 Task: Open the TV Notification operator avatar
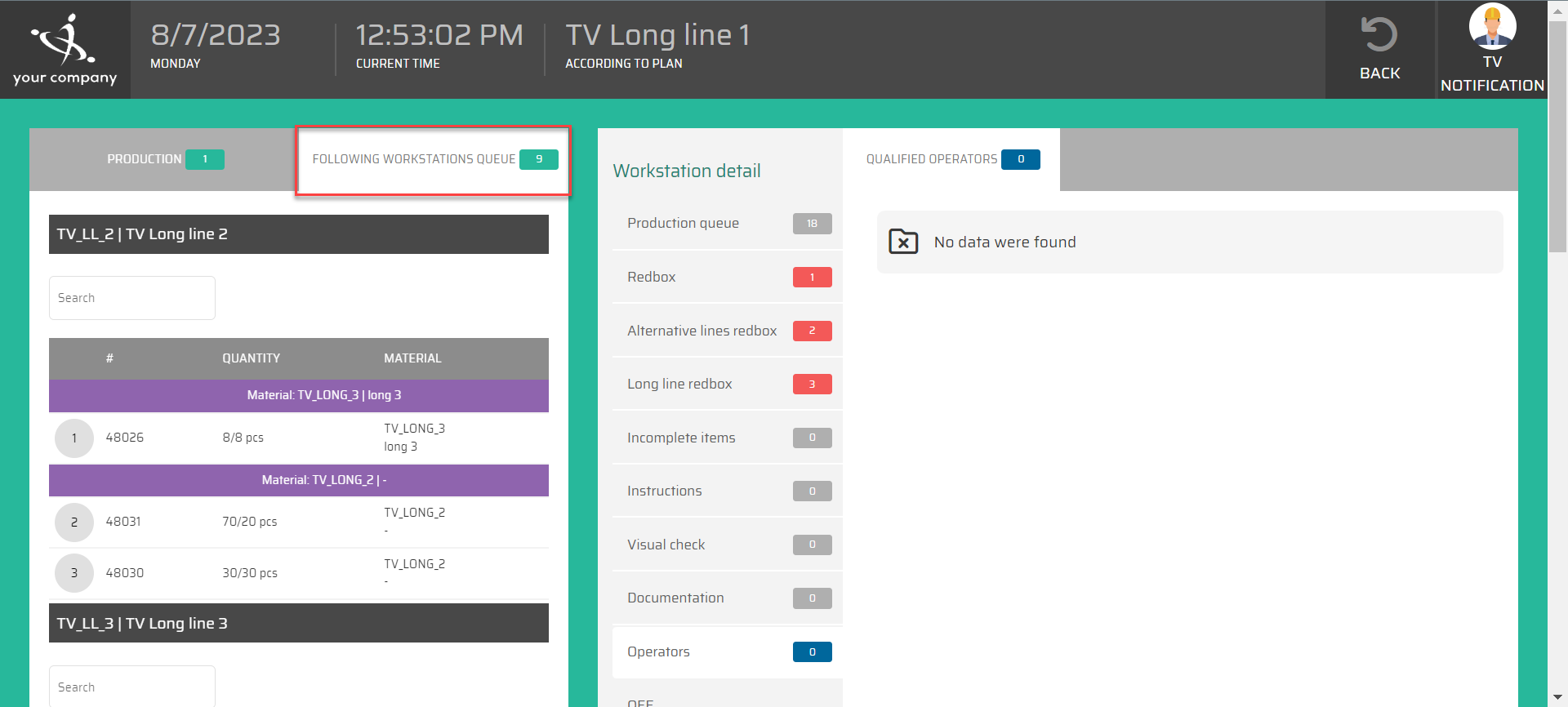(1492, 26)
